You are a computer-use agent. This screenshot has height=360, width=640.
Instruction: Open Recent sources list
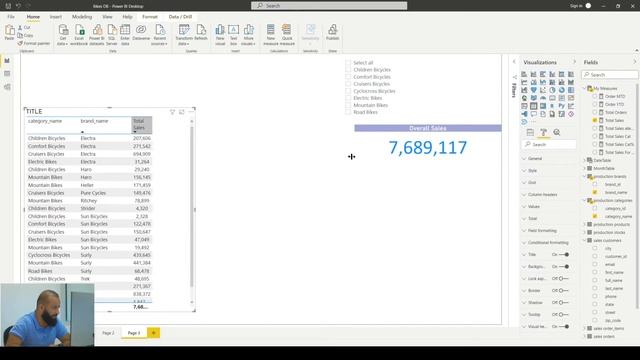(160, 35)
